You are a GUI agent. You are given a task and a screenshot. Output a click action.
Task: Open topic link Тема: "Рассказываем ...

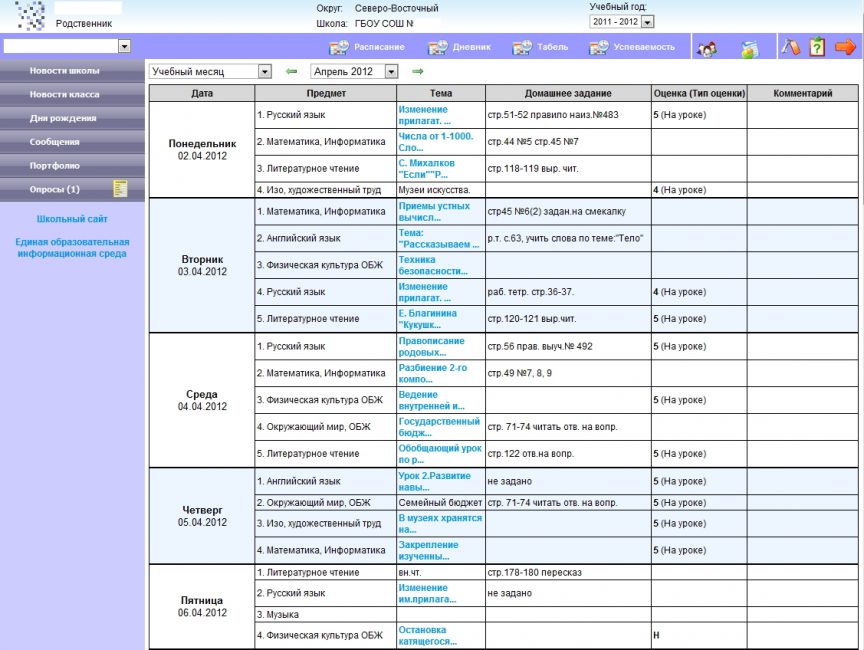click(x=439, y=239)
